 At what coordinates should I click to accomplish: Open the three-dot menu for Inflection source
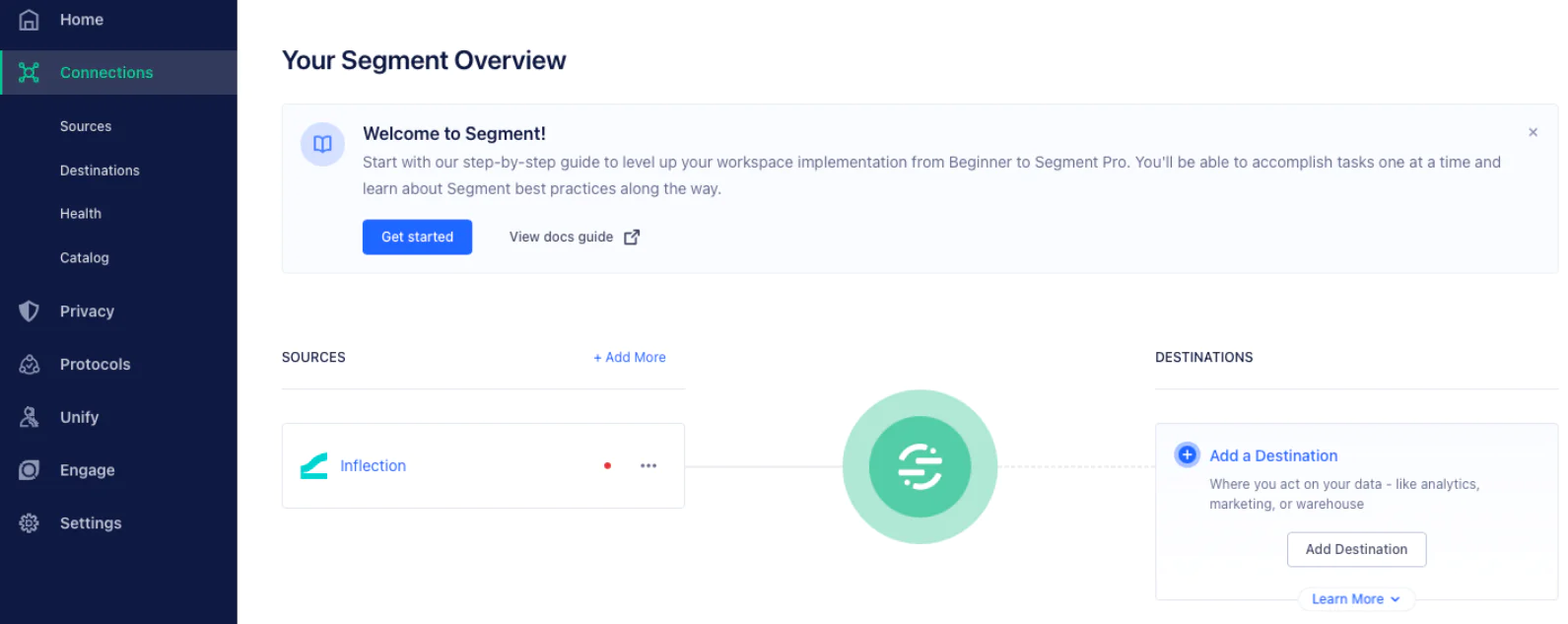tap(648, 466)
